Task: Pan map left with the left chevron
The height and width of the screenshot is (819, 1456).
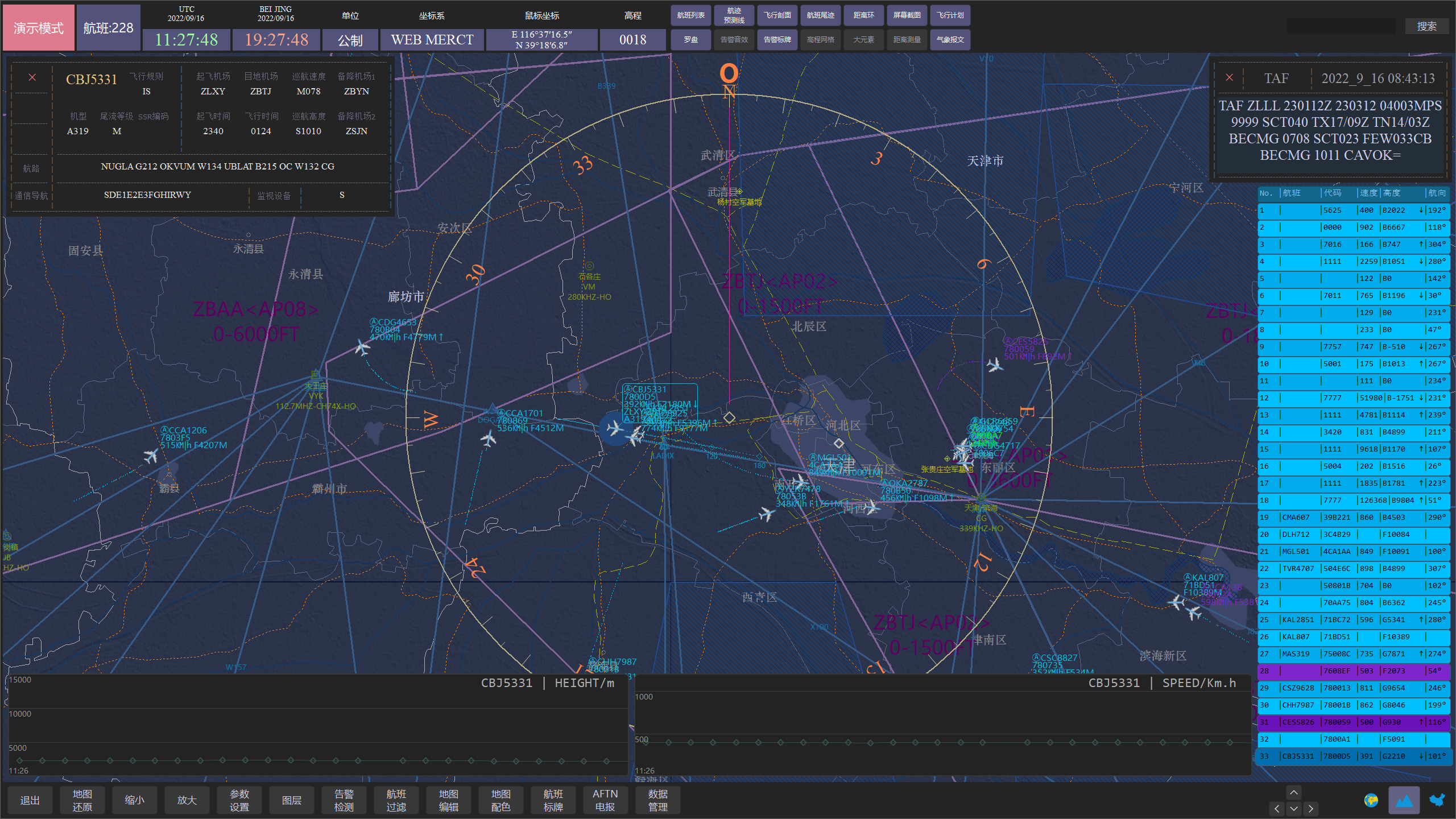Action: click(x=1277, y=808)
